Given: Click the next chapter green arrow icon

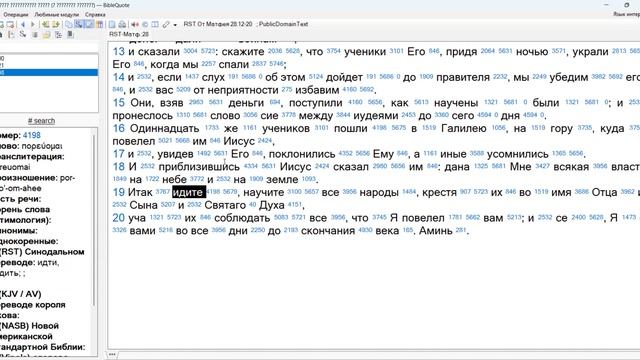Looking at the screenshot, I should [x=56, y=24].
